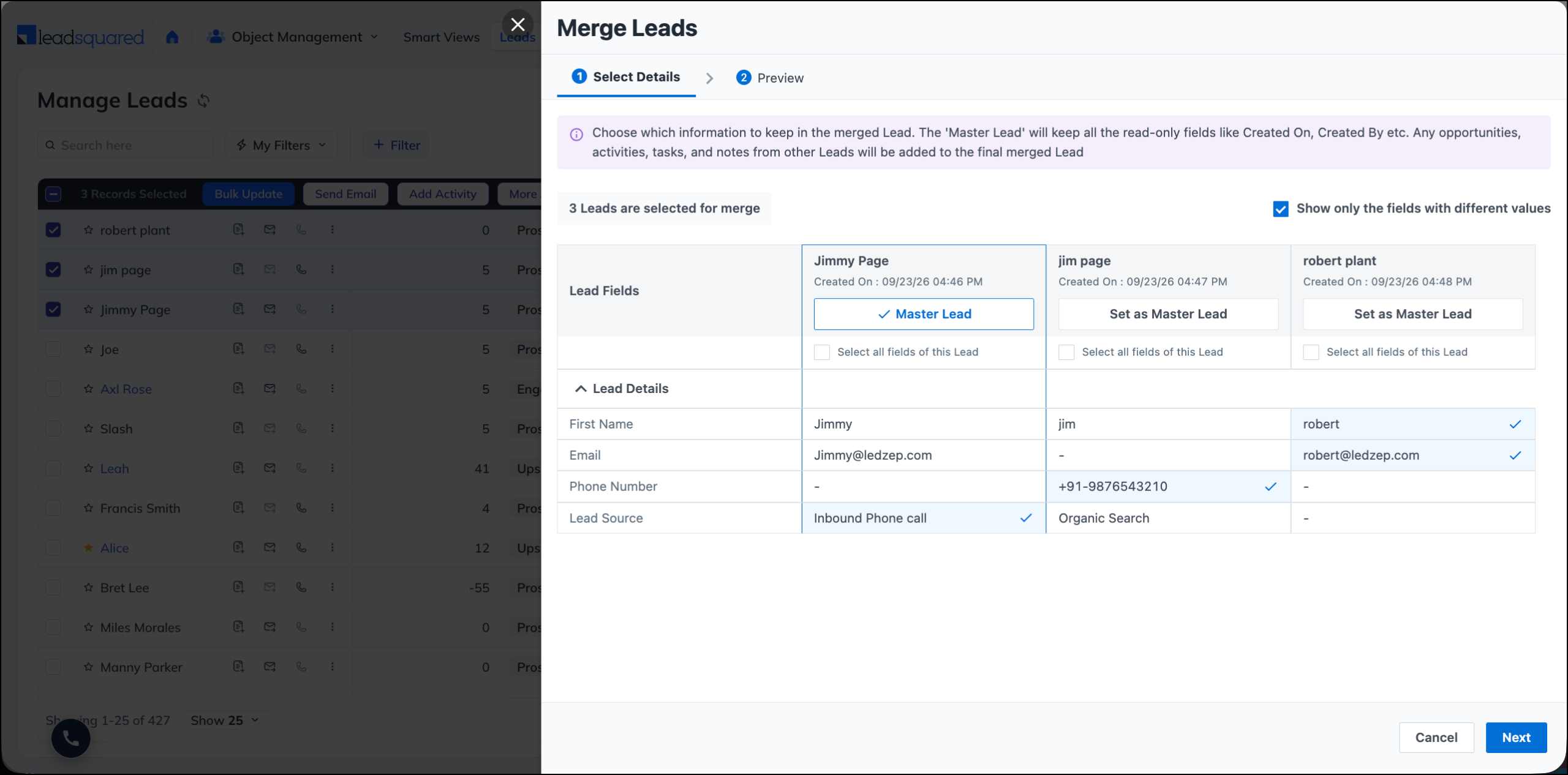Image resolution: width=1568 pixels, height=775 pixels.
Task: Click the add Filter button
Action: (x=396, y=145)
